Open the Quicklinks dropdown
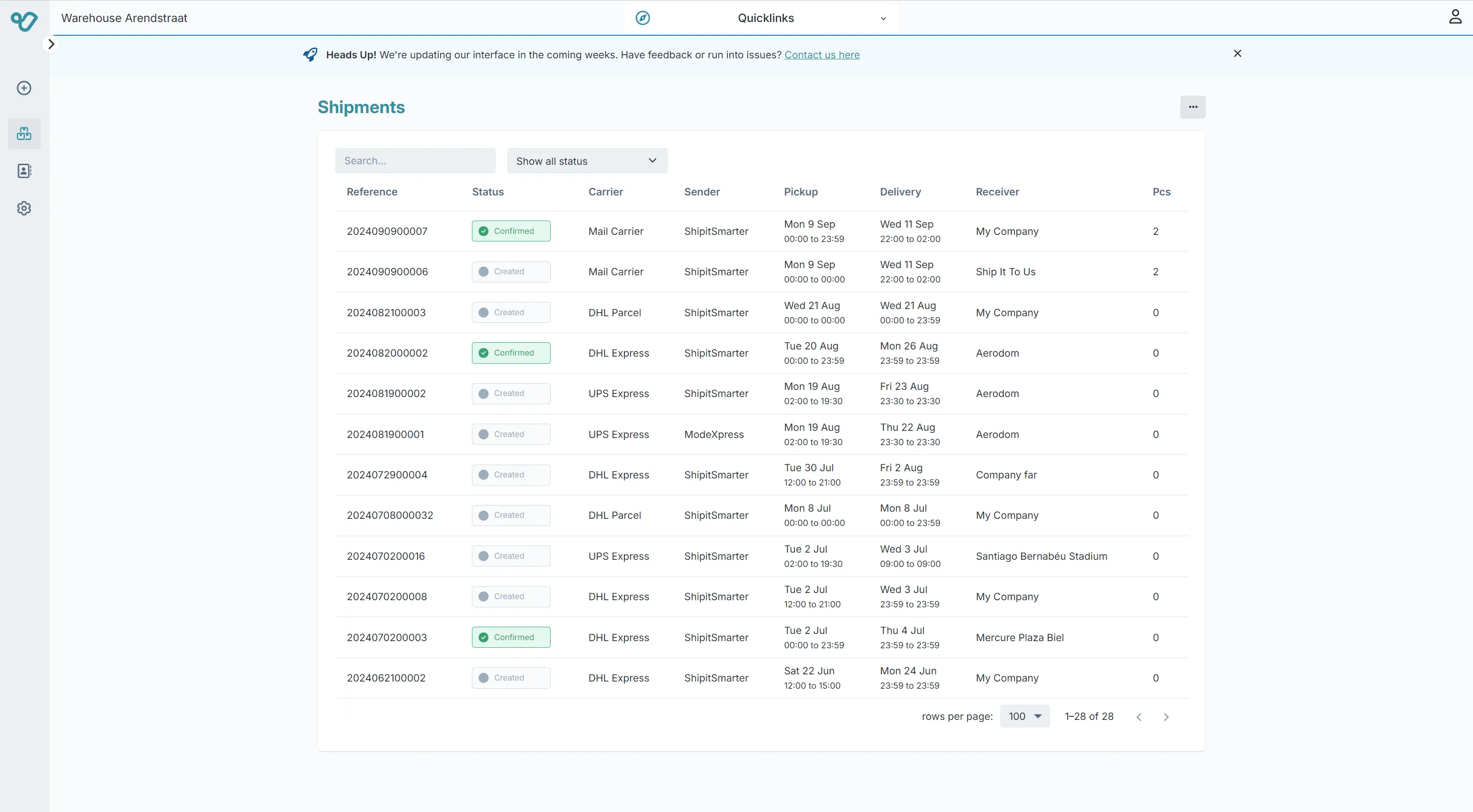1473x812 pixels. pos(762,18)
